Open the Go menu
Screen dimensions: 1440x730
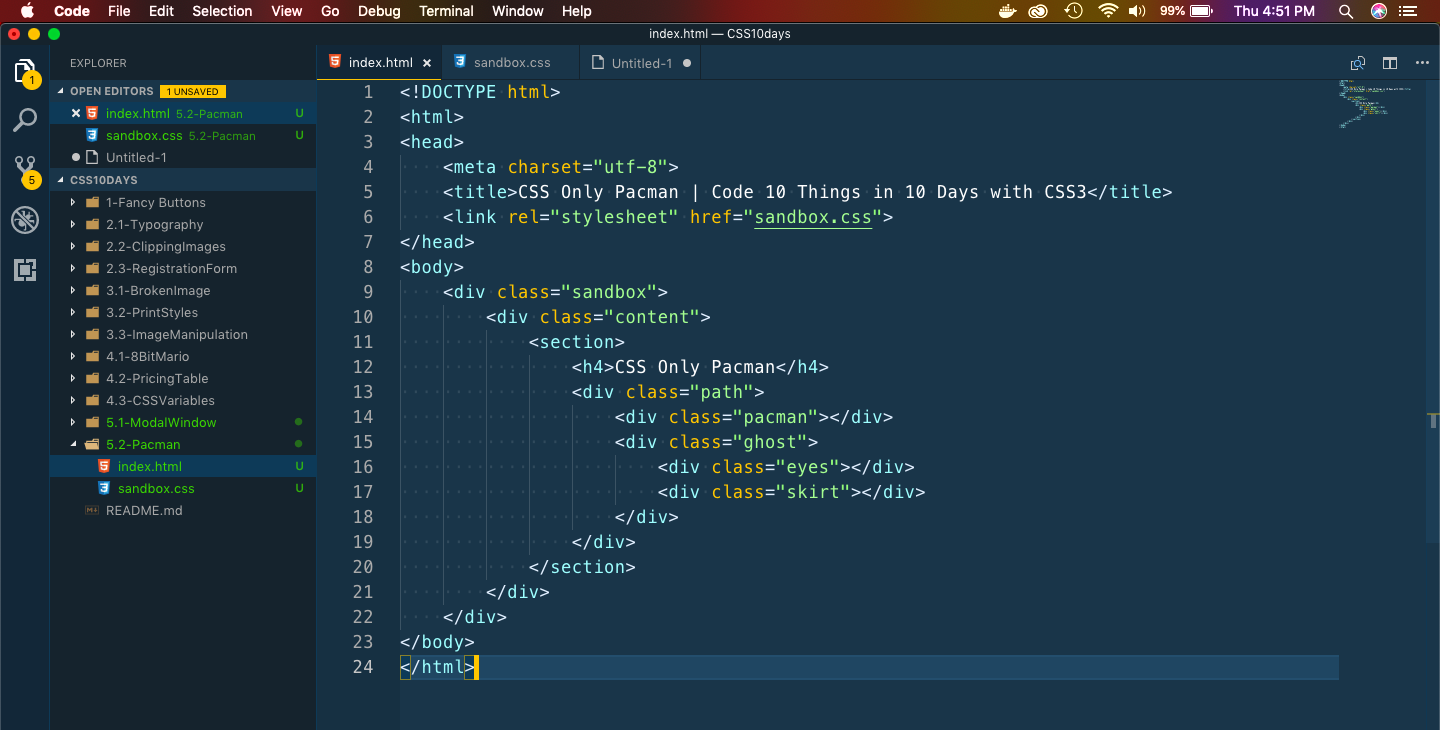point(330,11)
